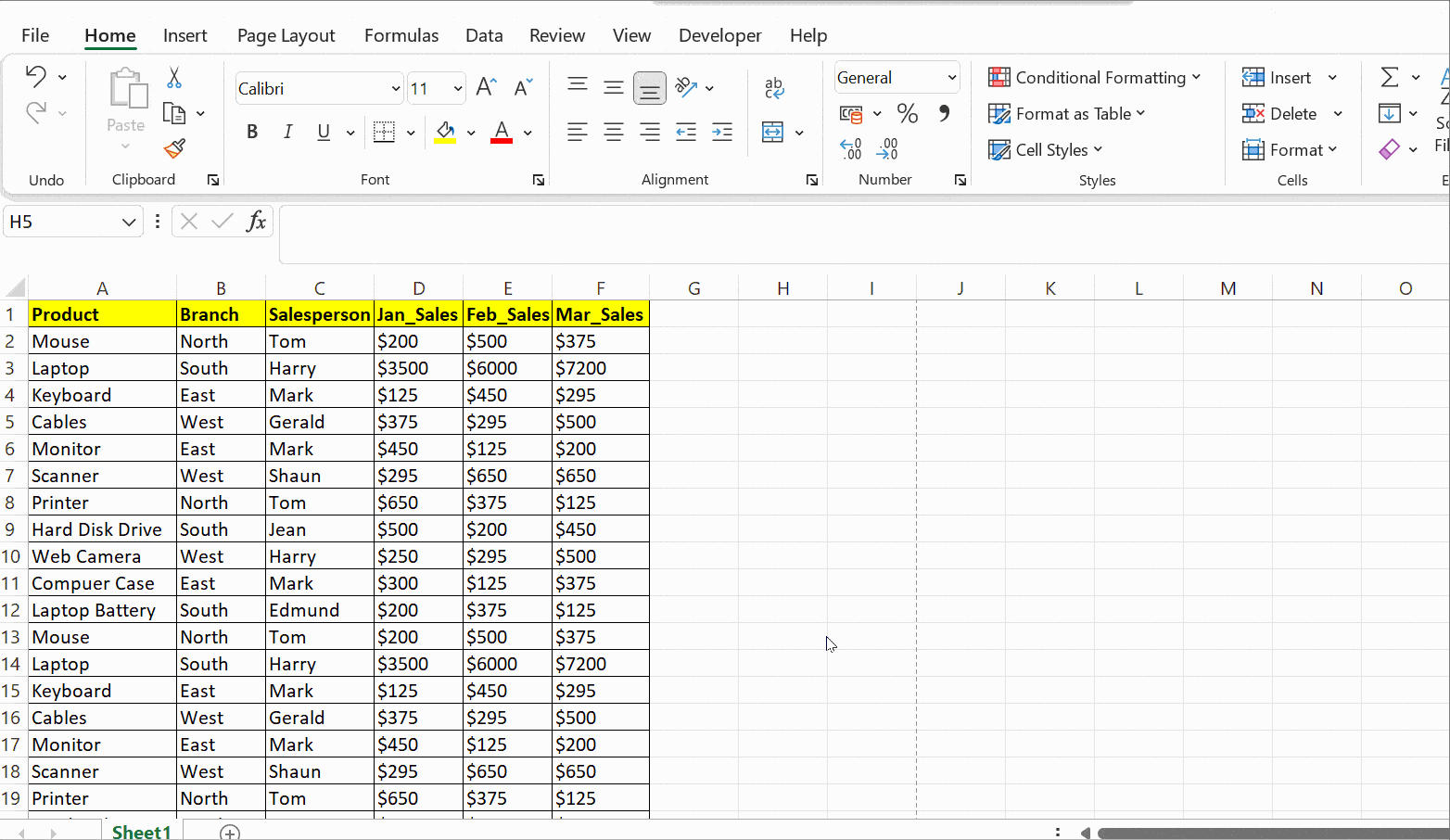Open the Number Format dropdown showing General
Screen dimensions: 1450x840
pos(896,77)
